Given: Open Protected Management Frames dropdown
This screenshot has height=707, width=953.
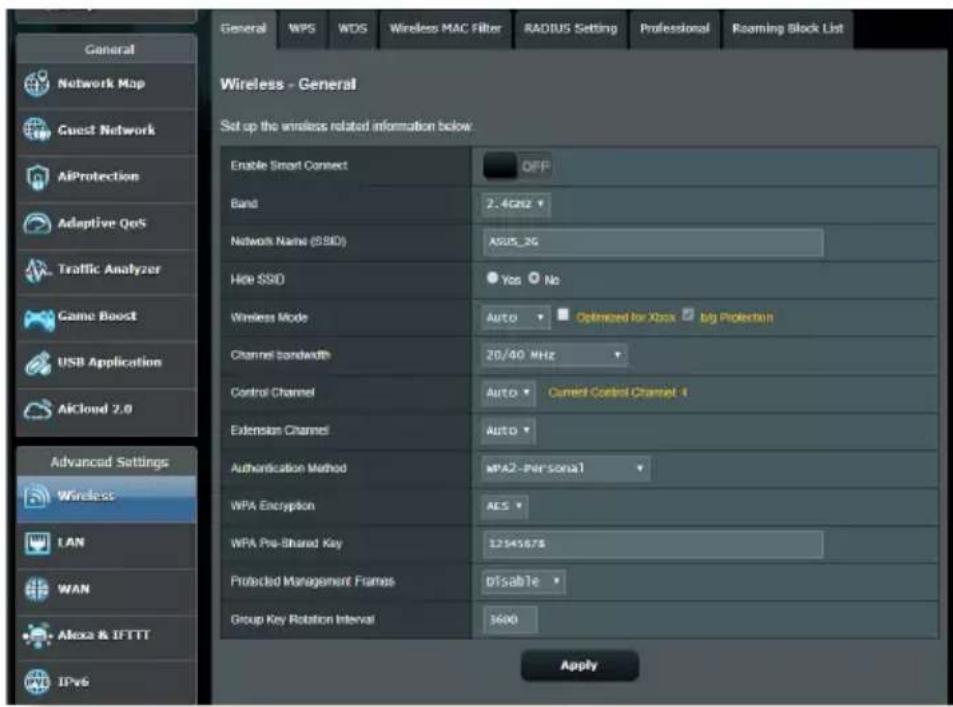Looking at the screenshot, I should tap(523, 581).
